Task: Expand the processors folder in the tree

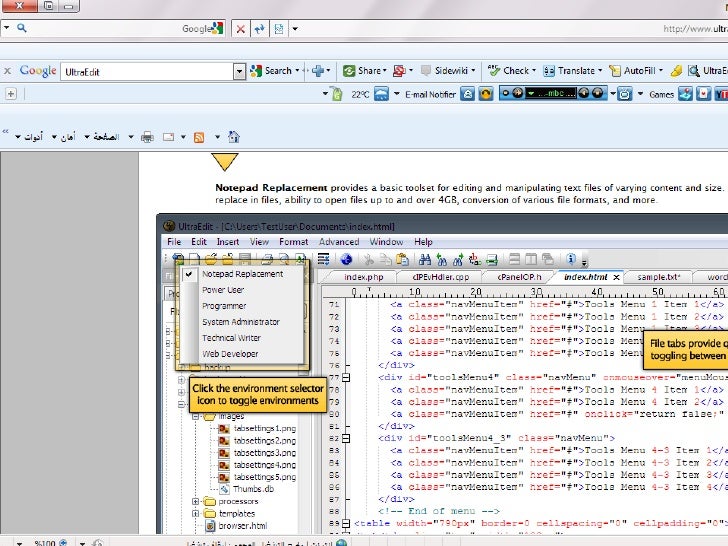Action: (195, 501)
